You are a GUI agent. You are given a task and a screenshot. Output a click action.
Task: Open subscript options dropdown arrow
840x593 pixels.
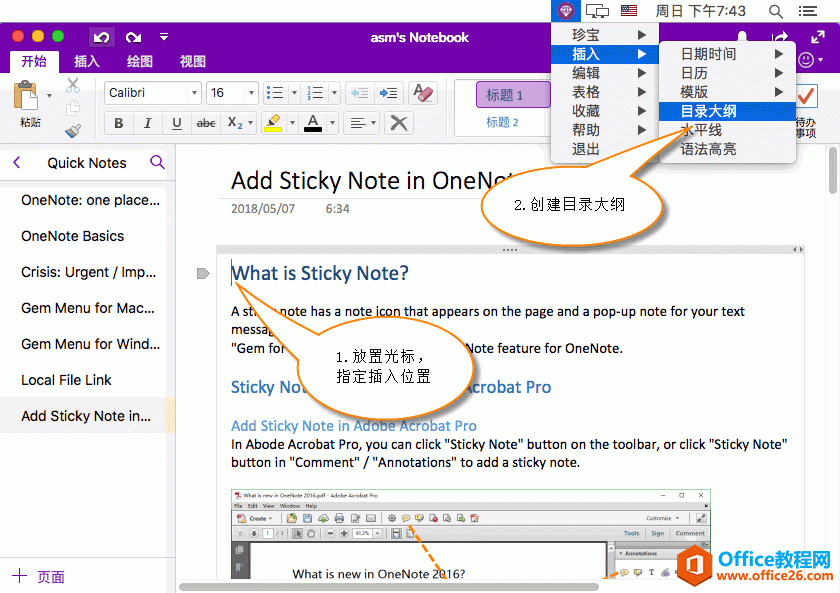click(250, 123)
